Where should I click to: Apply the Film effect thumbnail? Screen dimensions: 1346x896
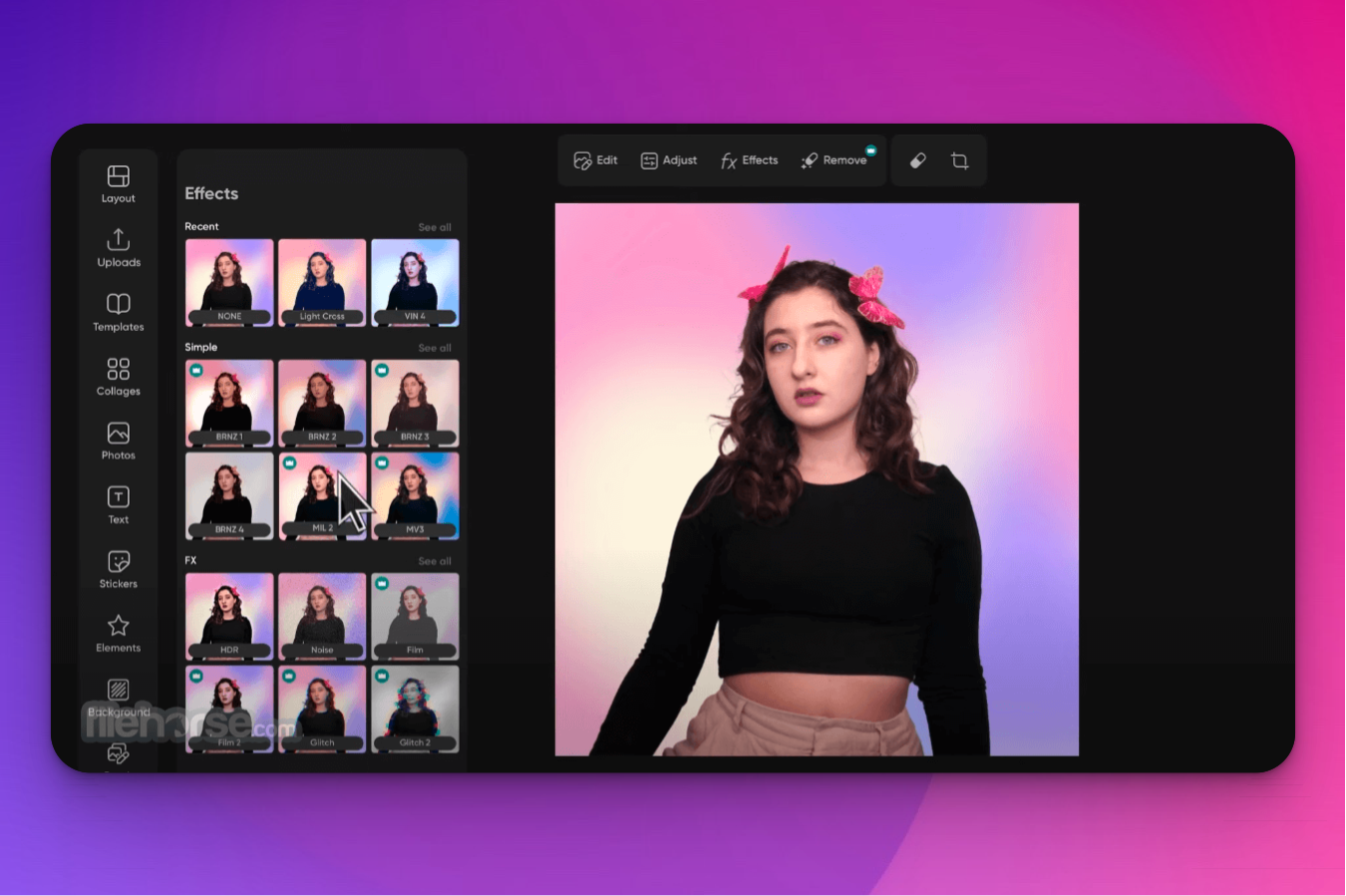click(x=415, y=617)
